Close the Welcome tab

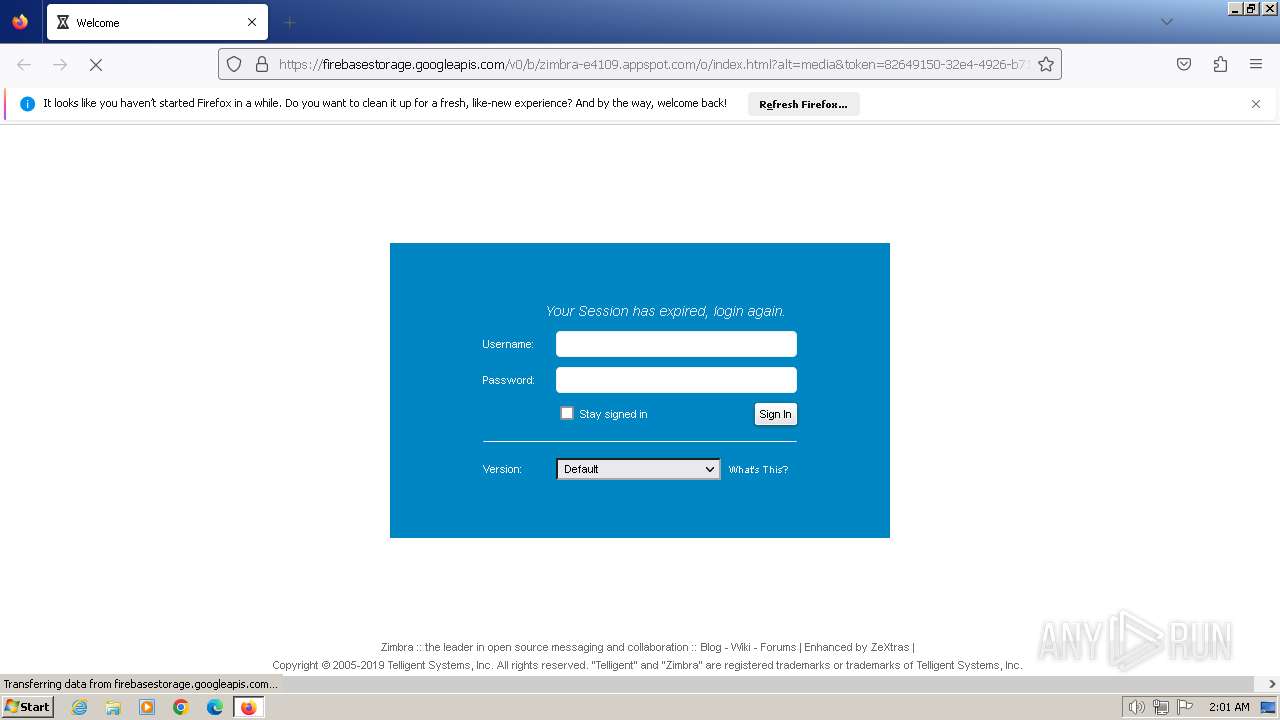tap(252, 22)
